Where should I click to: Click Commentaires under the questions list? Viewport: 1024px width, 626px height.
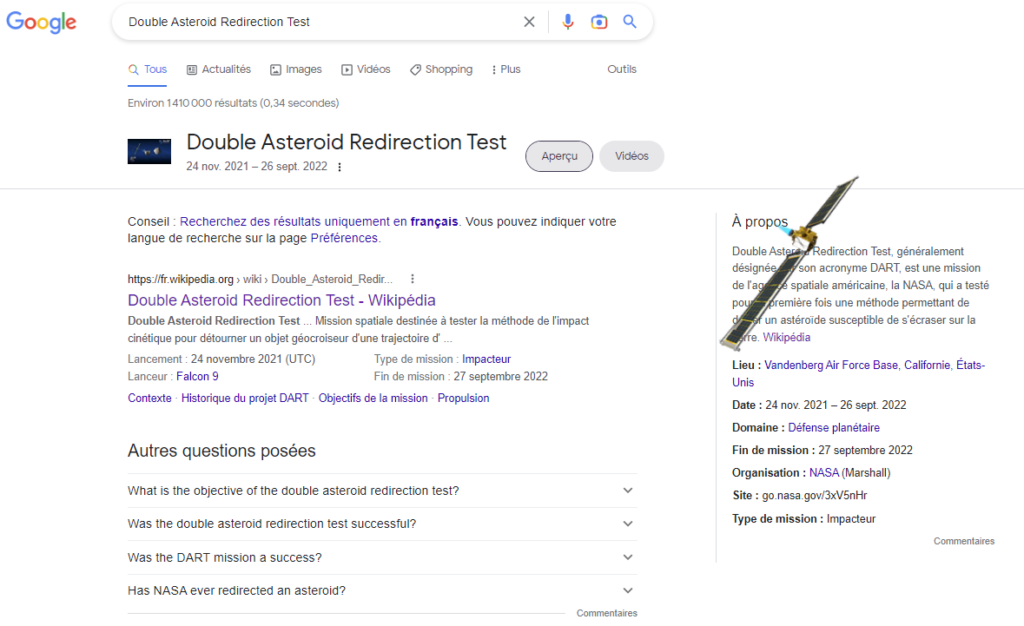(607, 613)
